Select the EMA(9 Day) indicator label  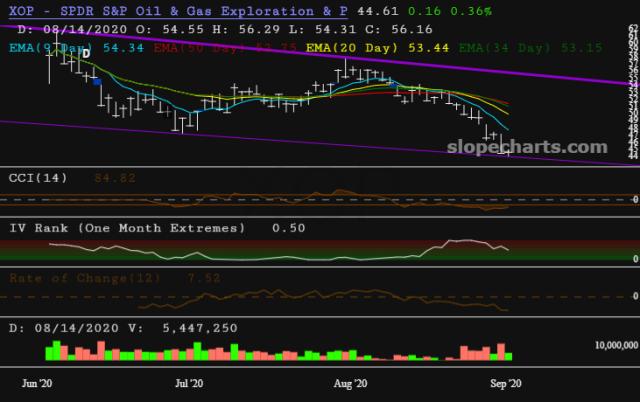pyautogui.click(x=45, y=47)
